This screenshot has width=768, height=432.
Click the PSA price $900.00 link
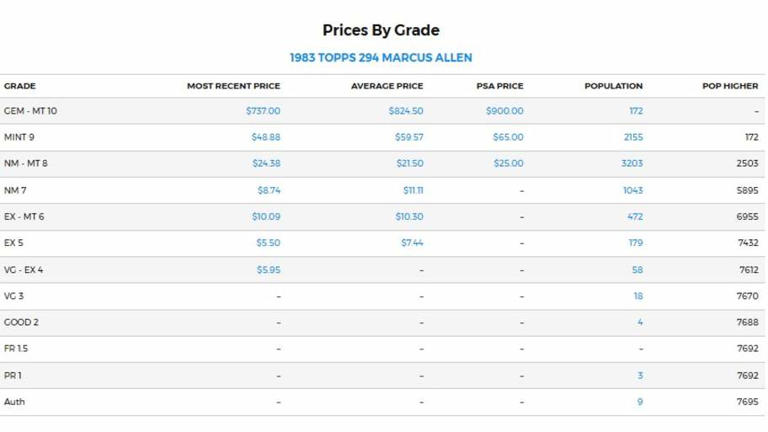[504, 111]
